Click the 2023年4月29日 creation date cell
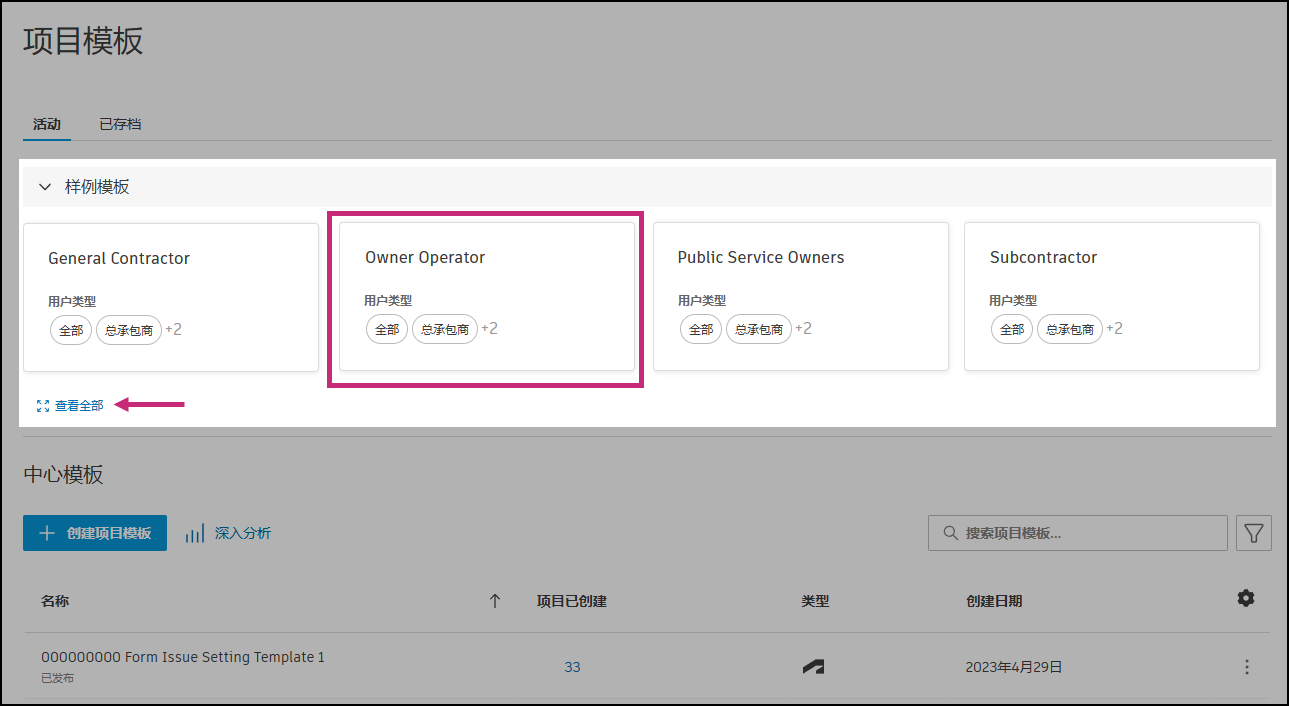The width and height of the screenshot is (1289, 706). pos(1014,667)
